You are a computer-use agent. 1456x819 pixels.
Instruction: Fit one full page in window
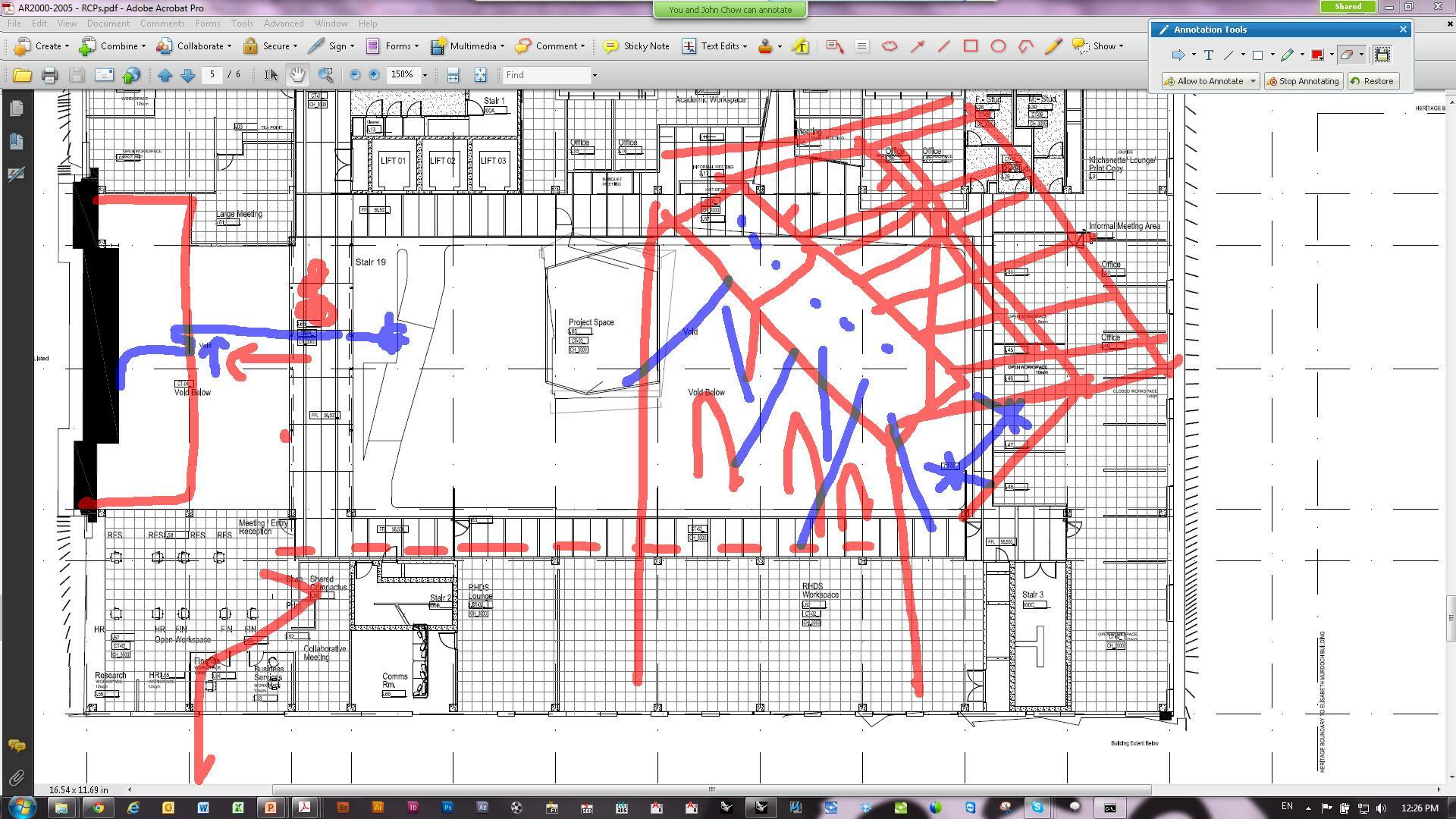[480, 75]
